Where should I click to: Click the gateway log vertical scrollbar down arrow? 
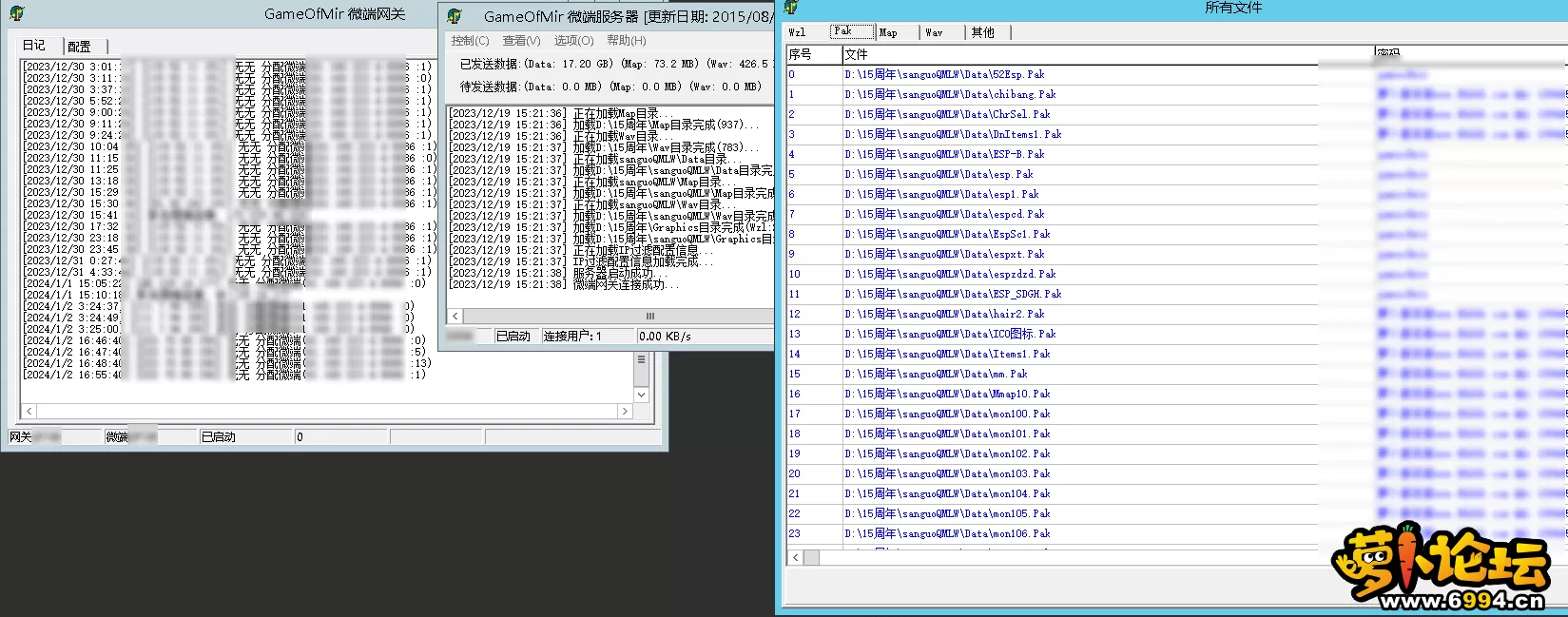pyautogui.click(x=641, y=395)
